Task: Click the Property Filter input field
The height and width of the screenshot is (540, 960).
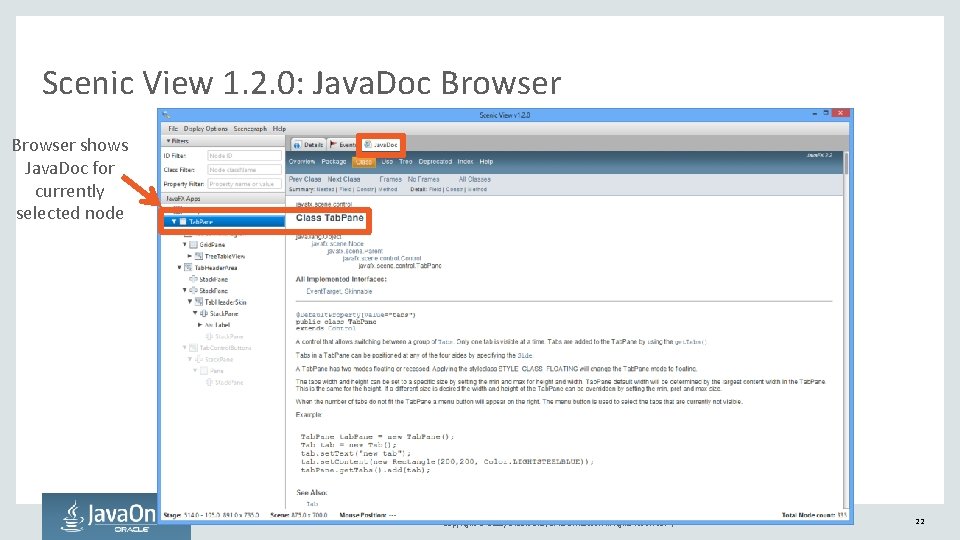Action: (x=244, y=184)
